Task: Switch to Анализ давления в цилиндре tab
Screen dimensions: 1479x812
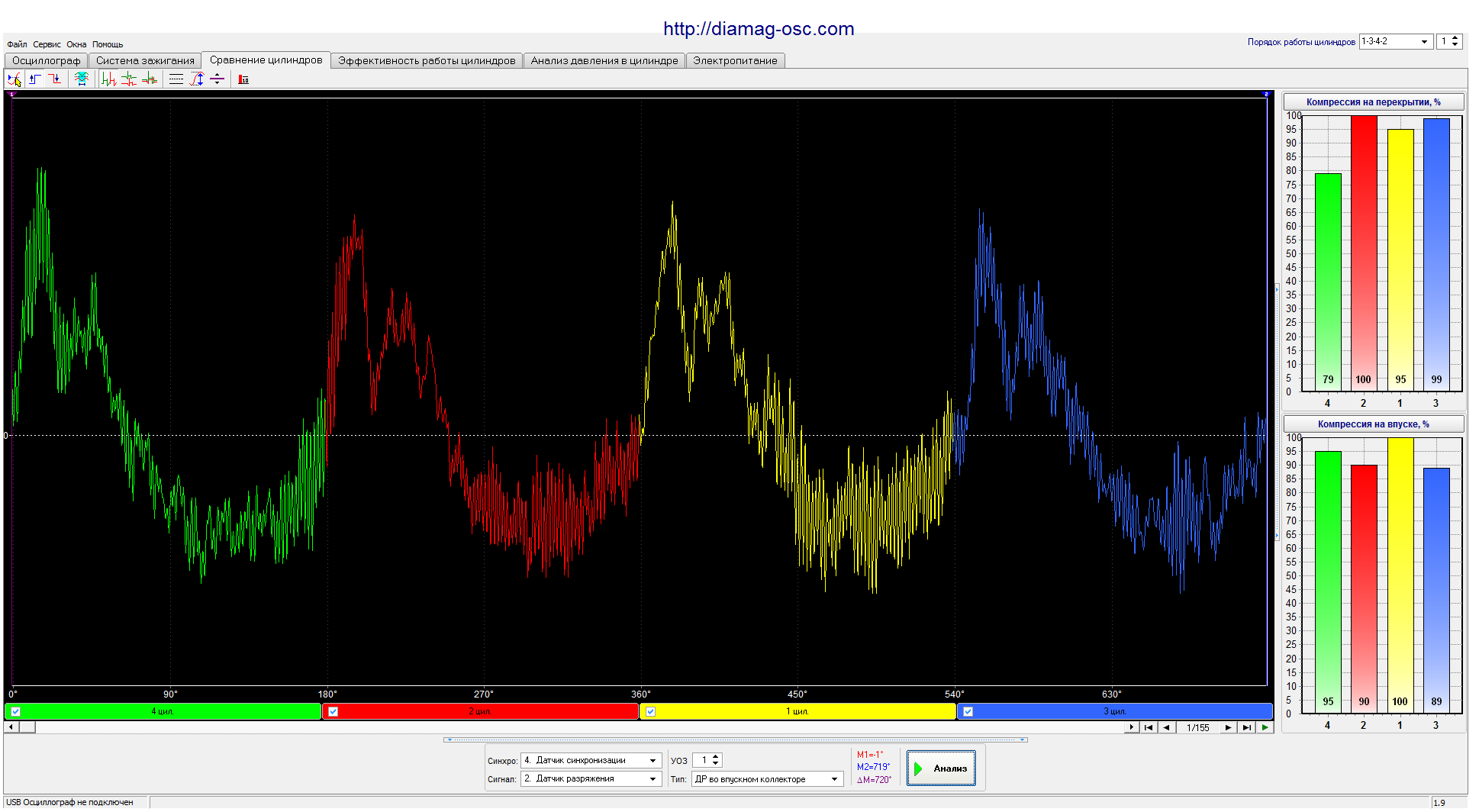Action: coord(604,61)
